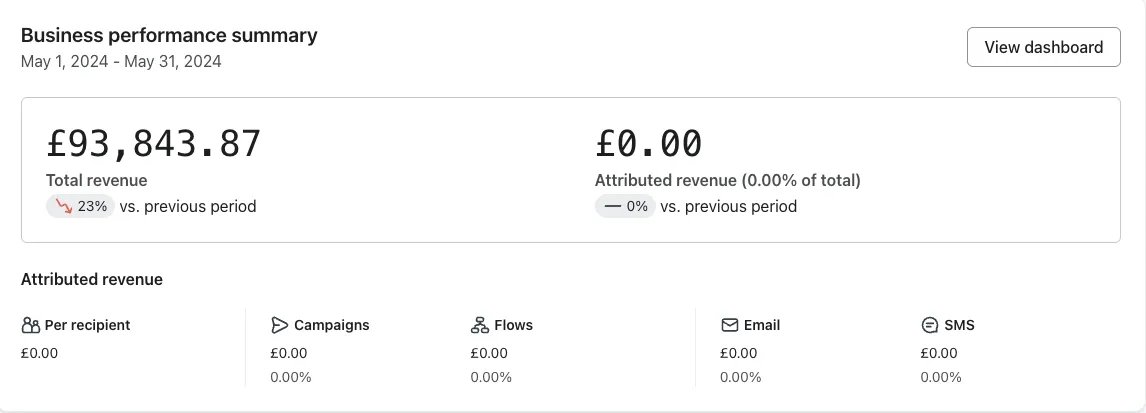
Task: Click the Campaigns paper plane icon
Action: (x=279, y=325)
